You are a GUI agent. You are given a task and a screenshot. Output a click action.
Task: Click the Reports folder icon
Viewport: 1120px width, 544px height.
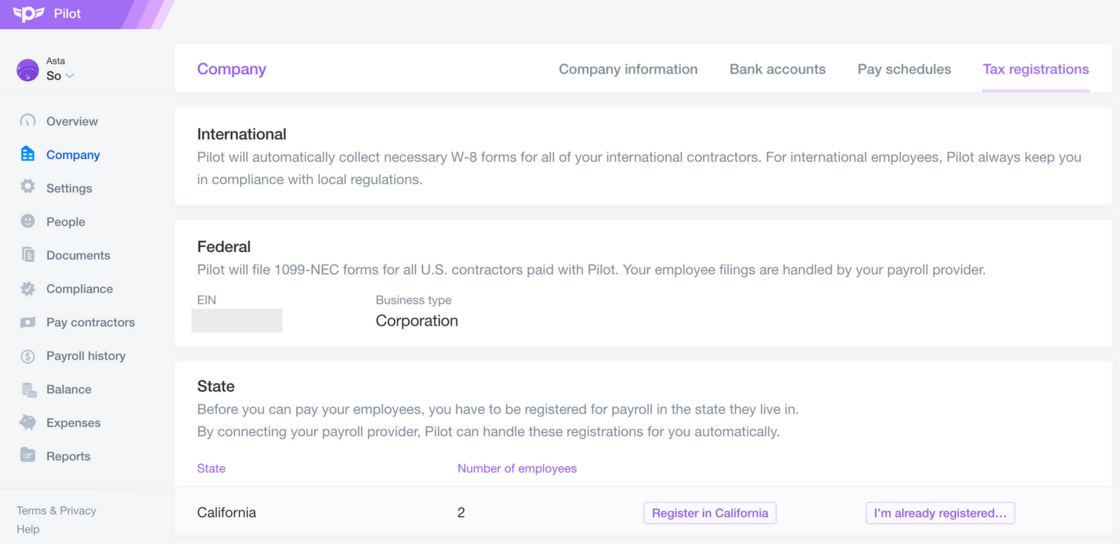click(x=28, y=455)
